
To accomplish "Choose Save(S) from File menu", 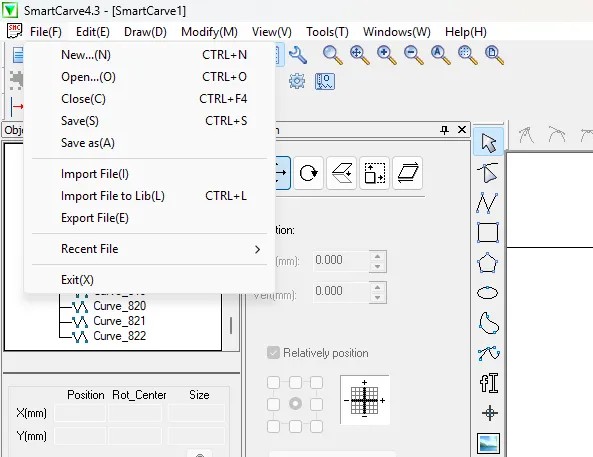I will click(x=149, y=121).
